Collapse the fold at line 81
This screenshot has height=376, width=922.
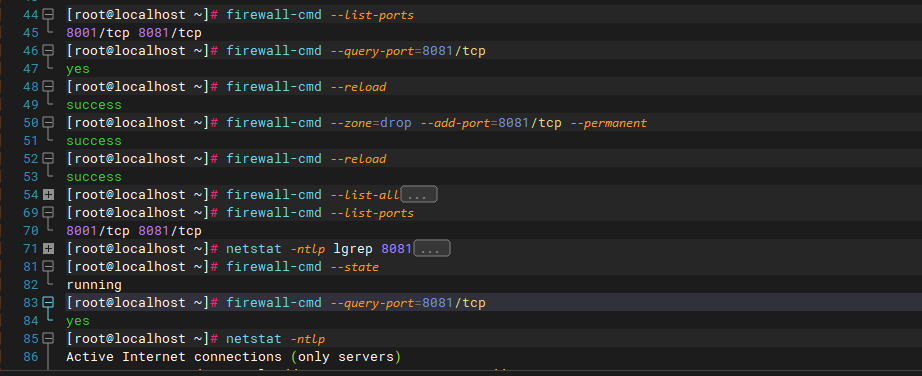pos(48,267)
